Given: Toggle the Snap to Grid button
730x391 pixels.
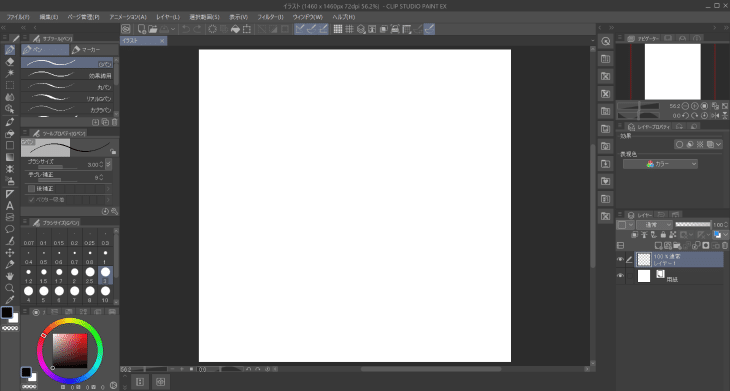Looking at the screenshot, I should point(323,29).
